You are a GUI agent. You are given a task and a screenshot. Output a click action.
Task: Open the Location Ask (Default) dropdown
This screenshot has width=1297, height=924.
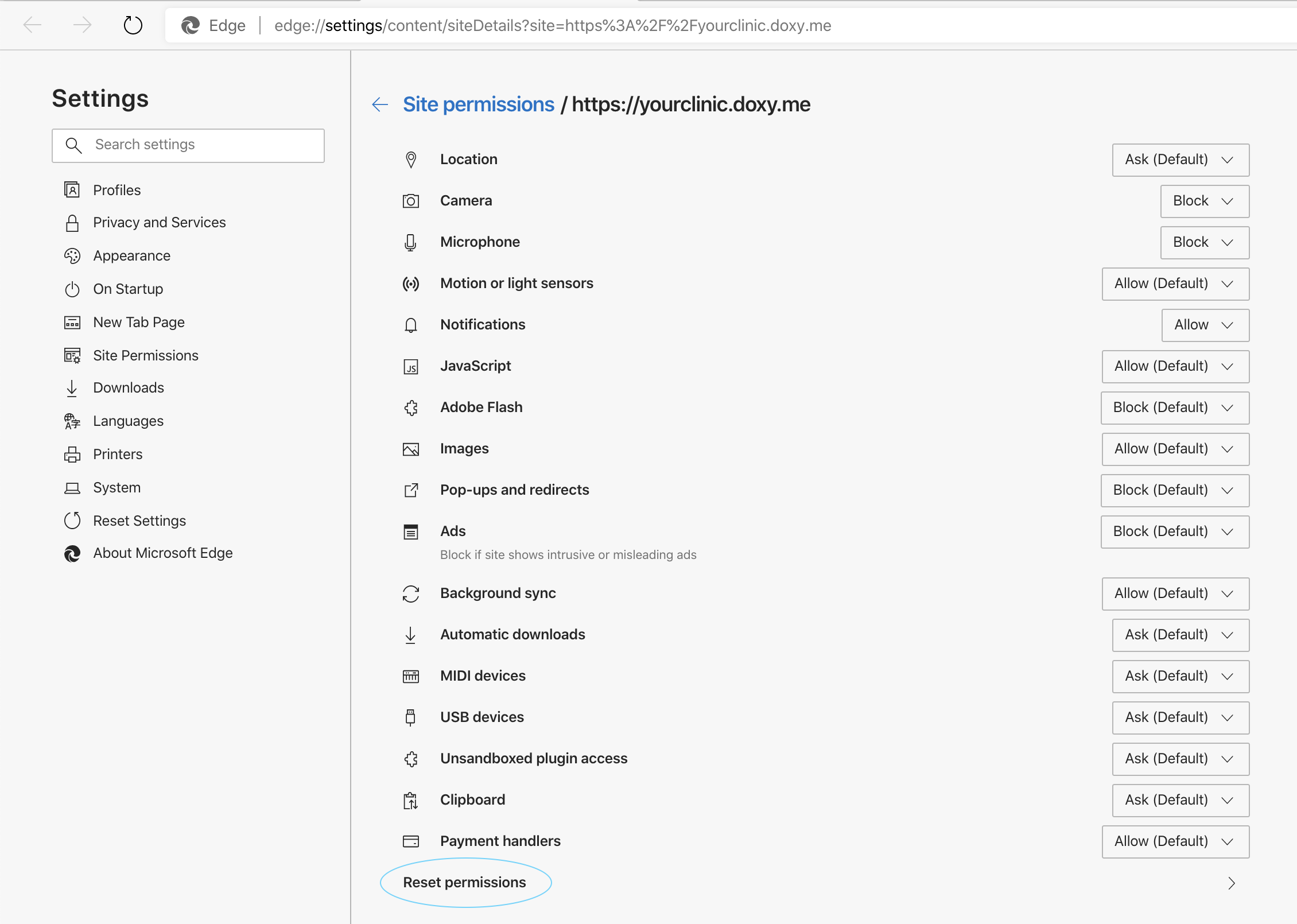[1180, 160]
